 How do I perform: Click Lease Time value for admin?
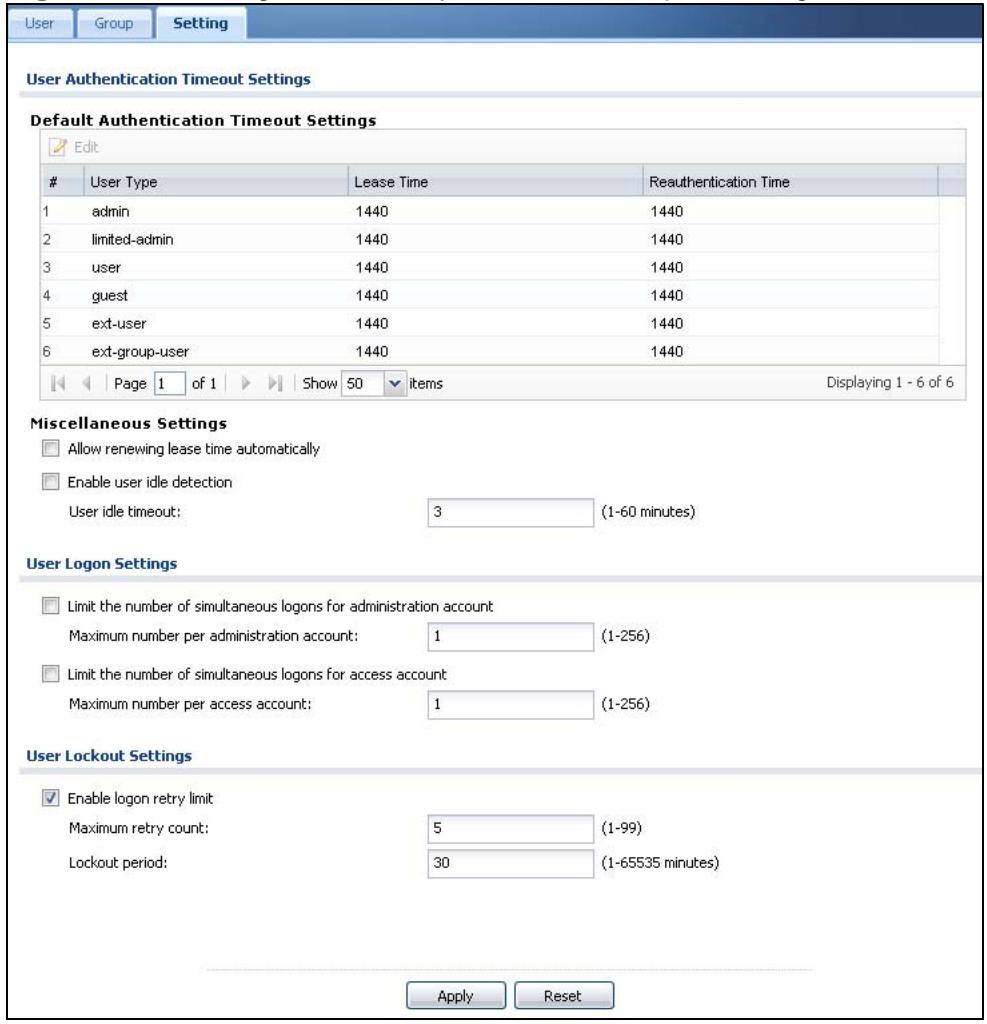click(372, 211)
